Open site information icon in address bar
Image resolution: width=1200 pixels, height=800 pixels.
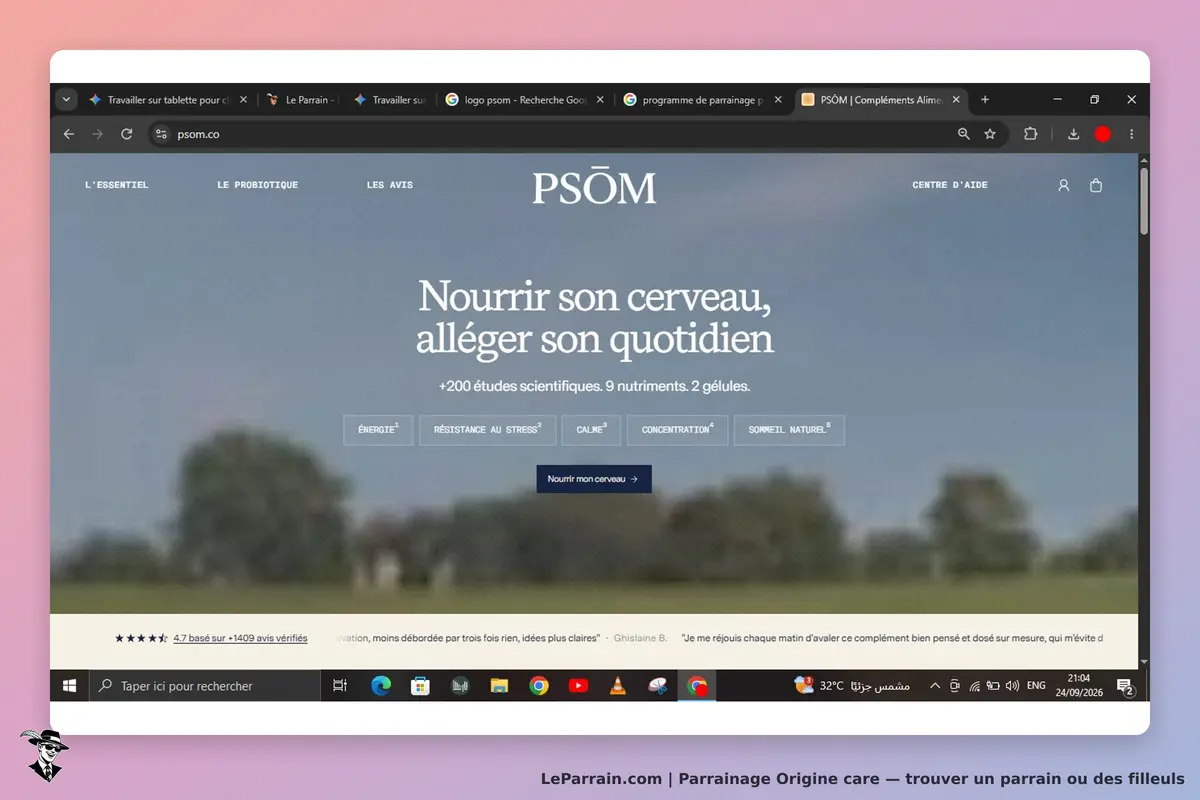161,134
